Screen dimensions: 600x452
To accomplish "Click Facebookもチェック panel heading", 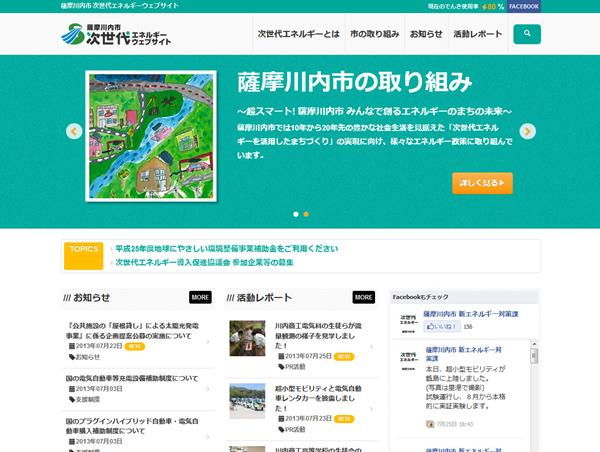I will coord(421,297).
